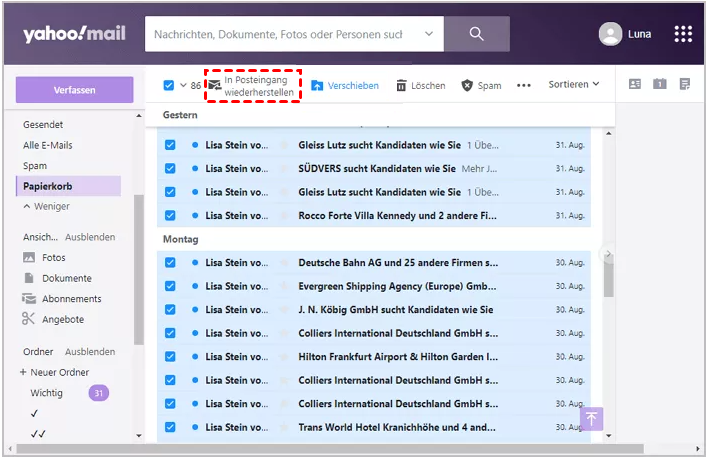Uncheck J. N. Köbig GmbH email checkbox
Screen dimensions: 707x458
click(x=170, y=310)
